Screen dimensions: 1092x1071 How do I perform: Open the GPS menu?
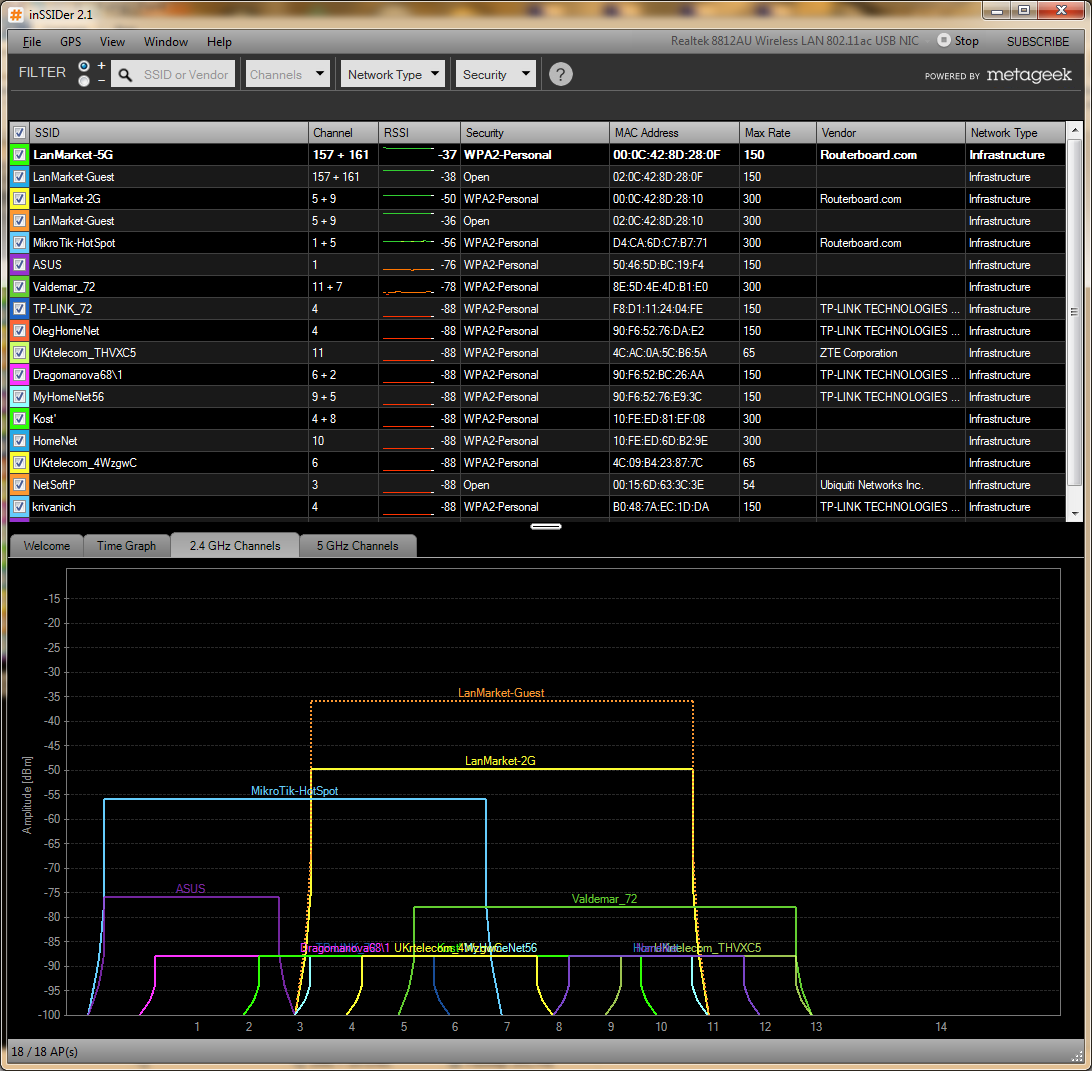click(x=70, y=42)
